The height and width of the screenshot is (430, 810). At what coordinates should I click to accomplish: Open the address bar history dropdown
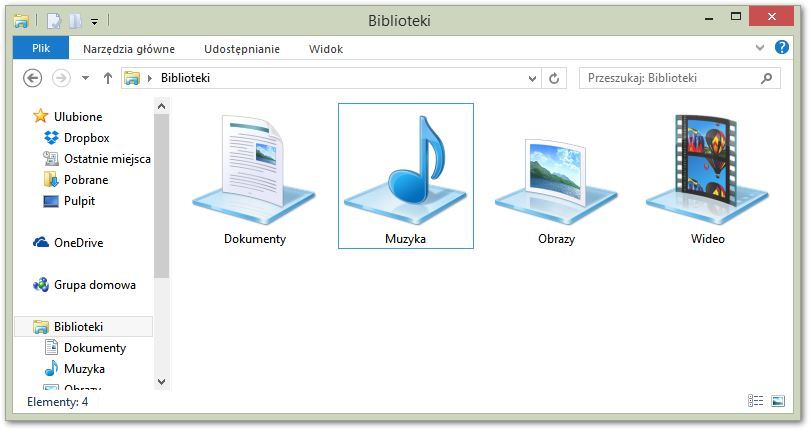[532, 79]
